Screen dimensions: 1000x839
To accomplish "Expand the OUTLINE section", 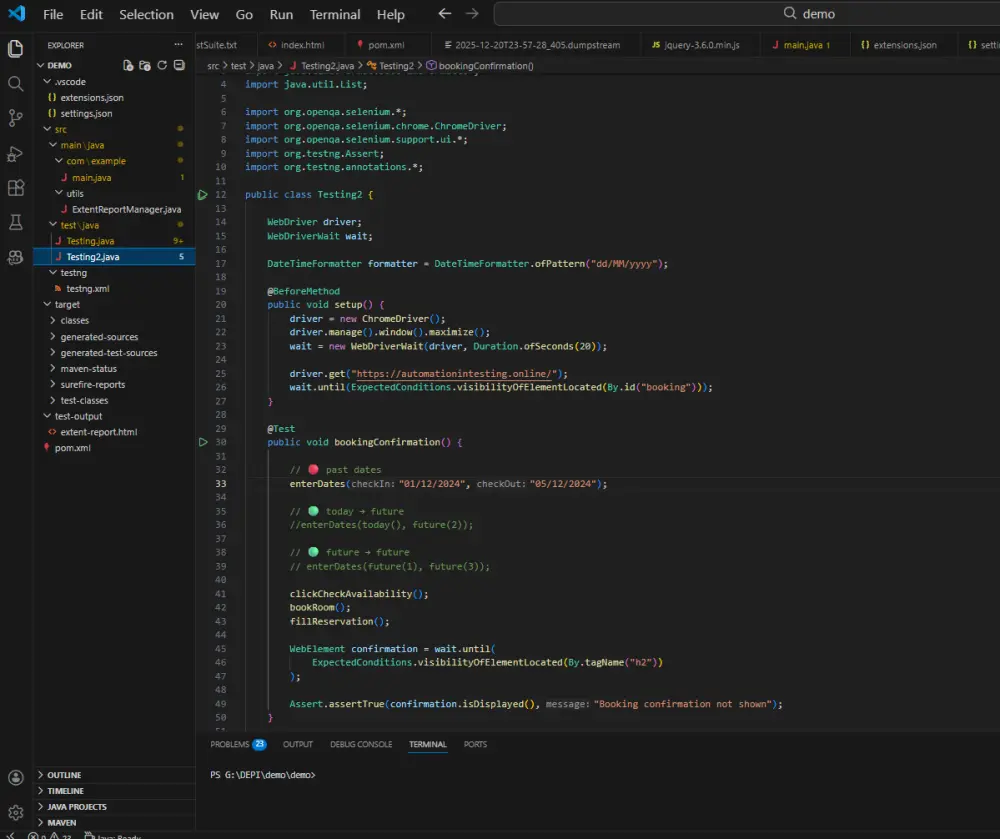I will [64, 775].
